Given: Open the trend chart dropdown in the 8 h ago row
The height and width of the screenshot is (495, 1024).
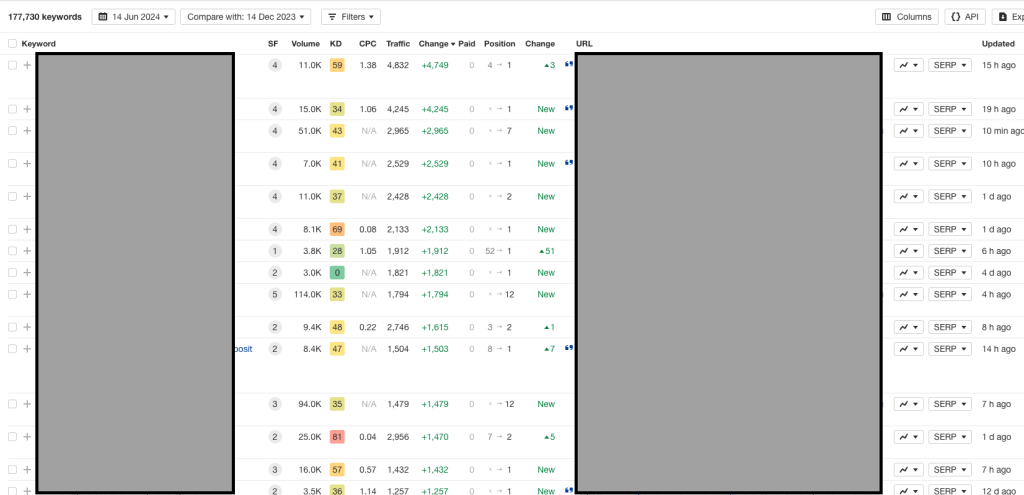Looking at the screenshot, I should pyautogui.click(x=908, y=327).
